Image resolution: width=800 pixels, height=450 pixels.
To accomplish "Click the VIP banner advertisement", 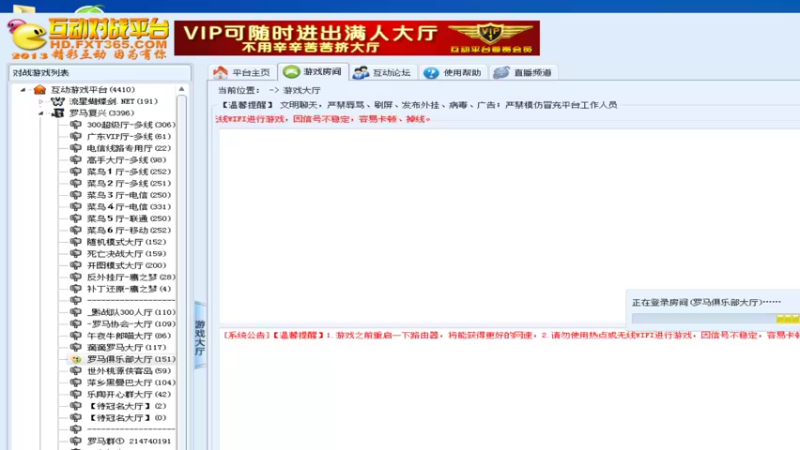I will tap(357, 38).
